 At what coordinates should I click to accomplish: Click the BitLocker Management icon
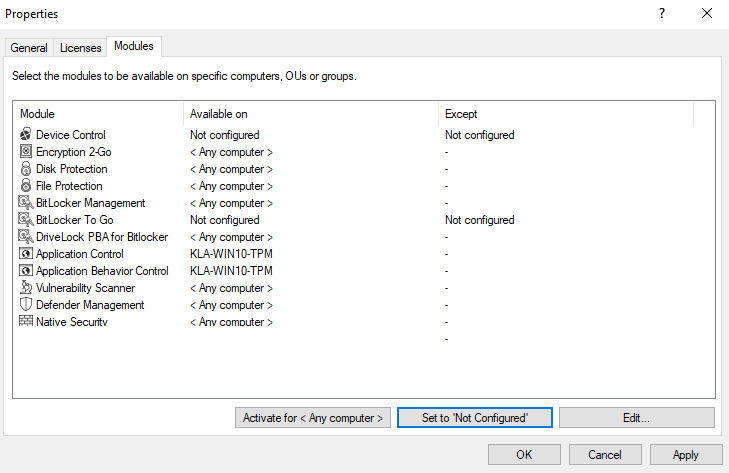tap(26, 203)
